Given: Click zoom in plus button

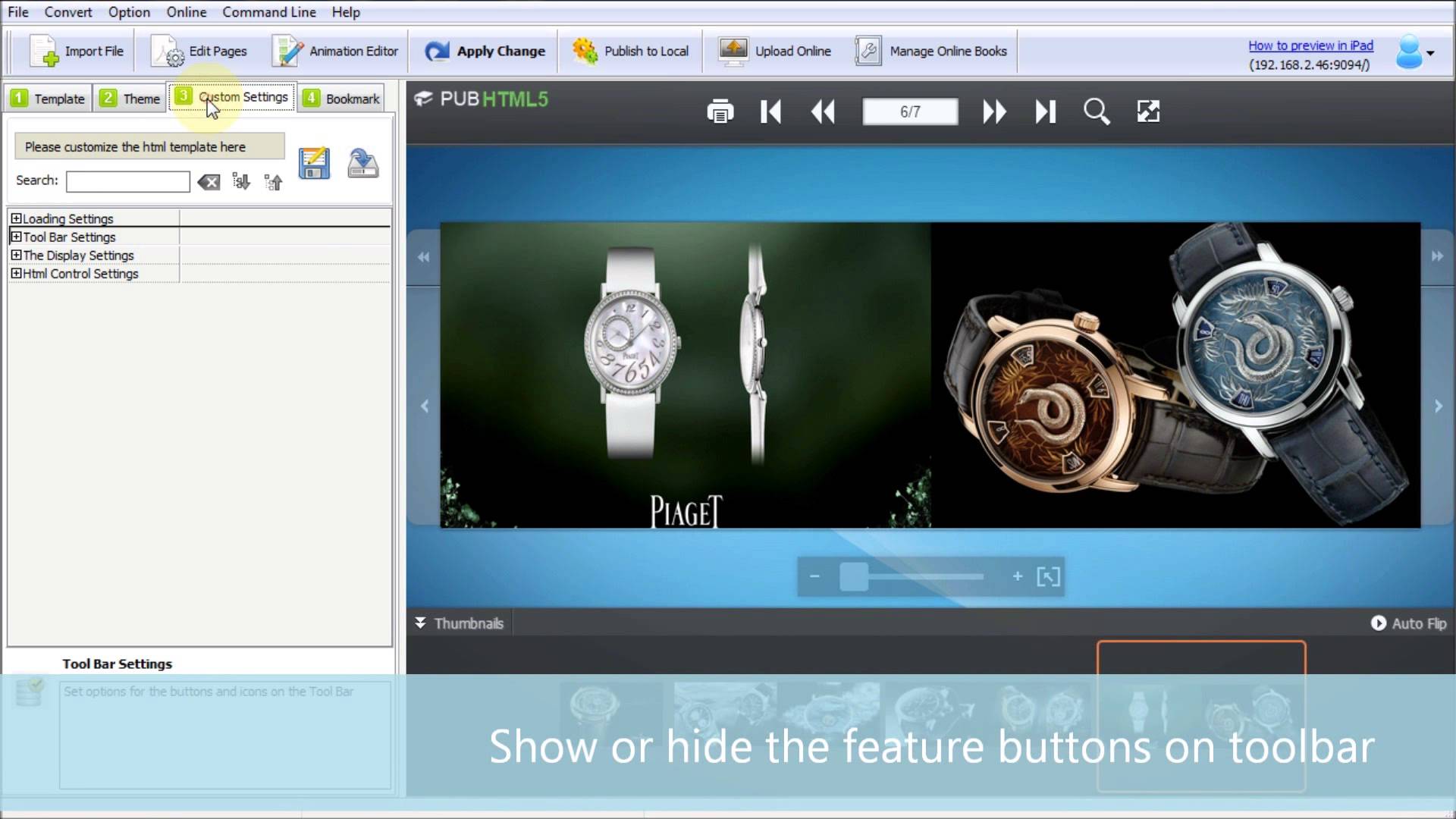Looking at the screenshot, I should pos(1018,576).
